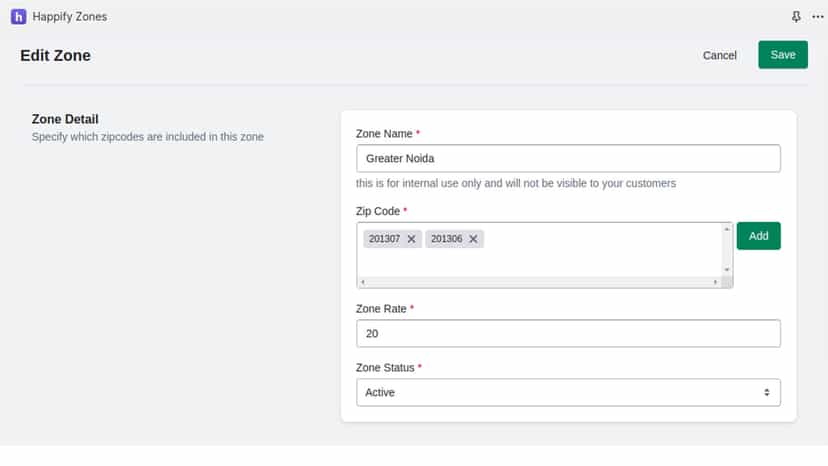Select the 201307 zip code tag

click(384, 239)
